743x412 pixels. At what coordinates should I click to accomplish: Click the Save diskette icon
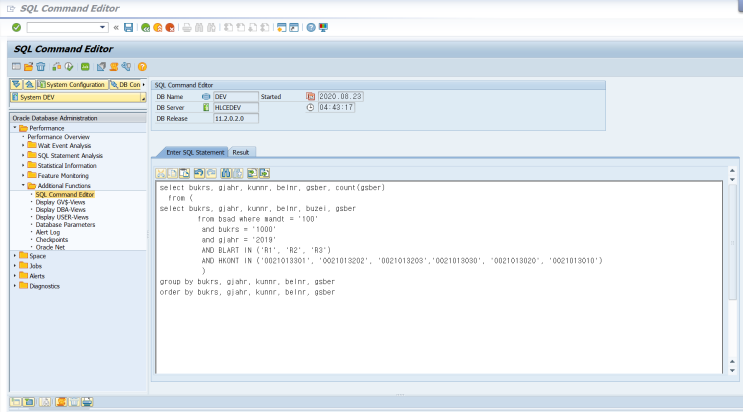(x=128, y=27)
